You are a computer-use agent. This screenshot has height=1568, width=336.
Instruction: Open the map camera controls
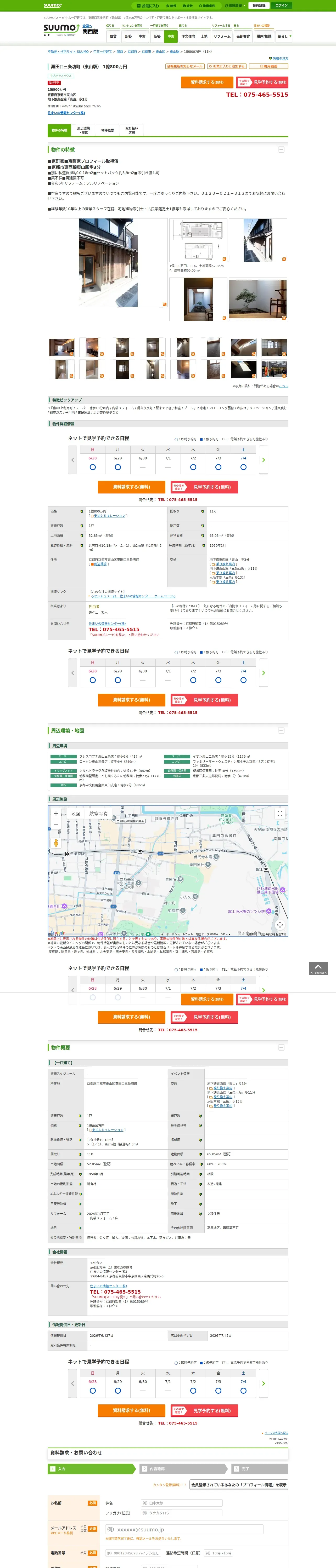(280, 925)
